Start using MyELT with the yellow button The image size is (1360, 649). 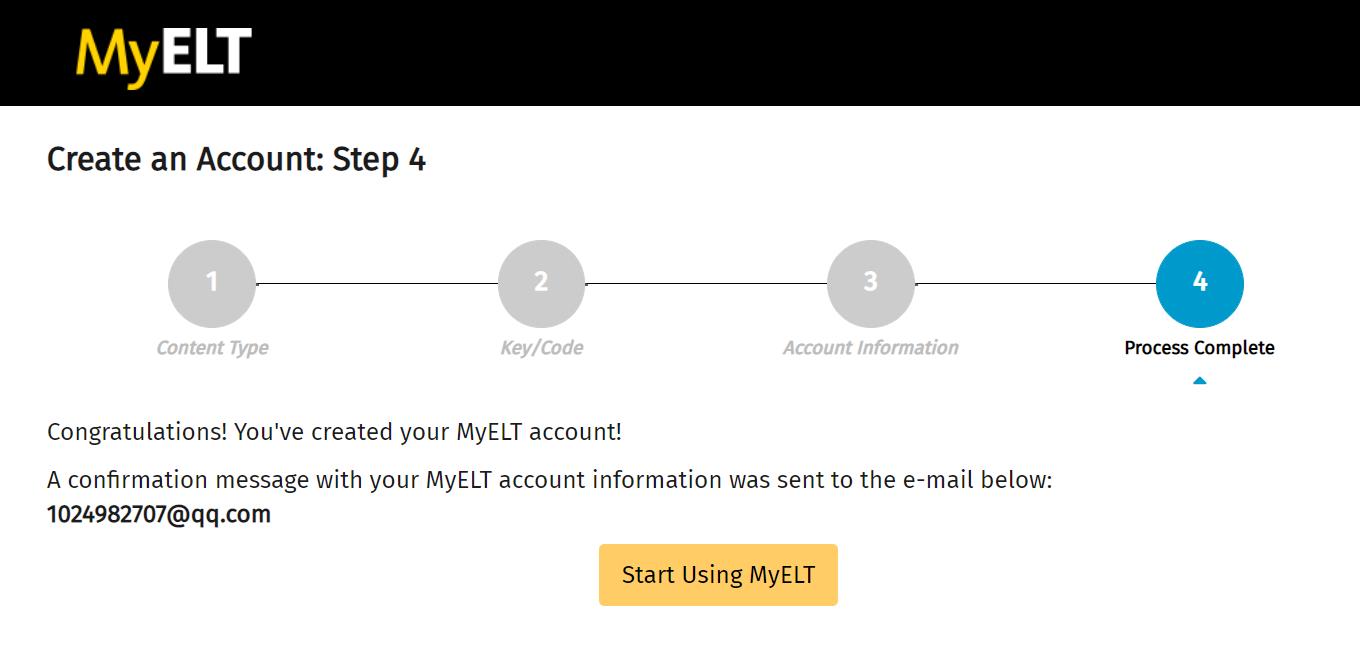pos(718,575)
